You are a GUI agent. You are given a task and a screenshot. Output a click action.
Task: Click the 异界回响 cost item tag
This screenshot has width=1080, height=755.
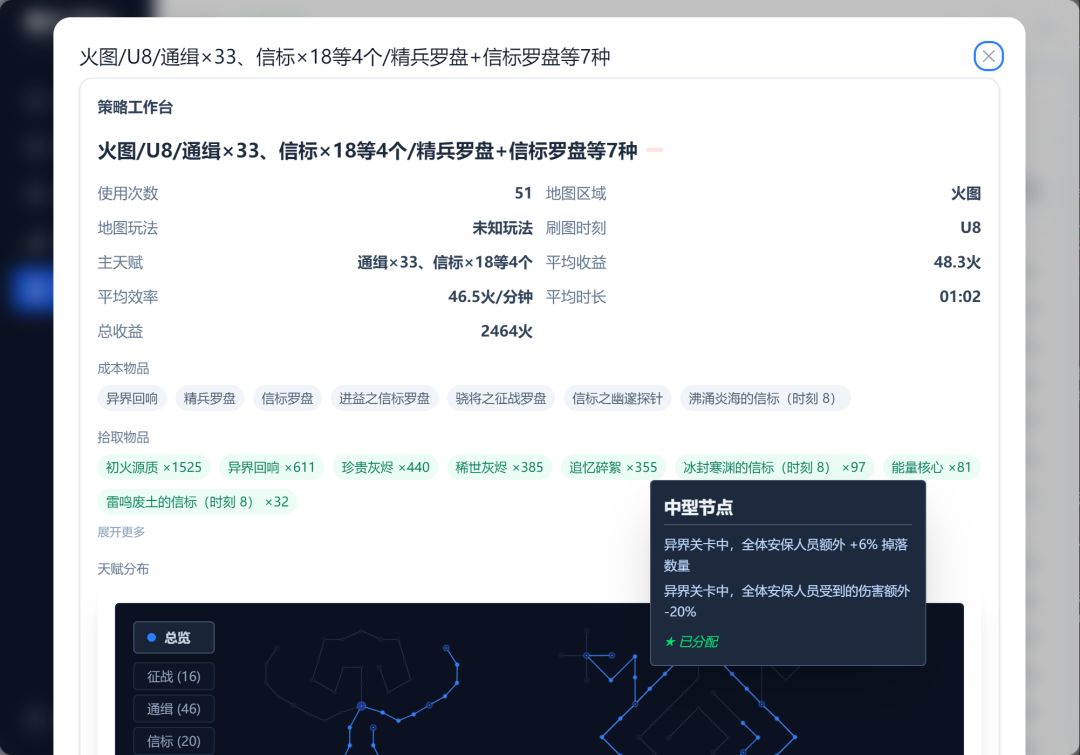[x=132, y=398]
